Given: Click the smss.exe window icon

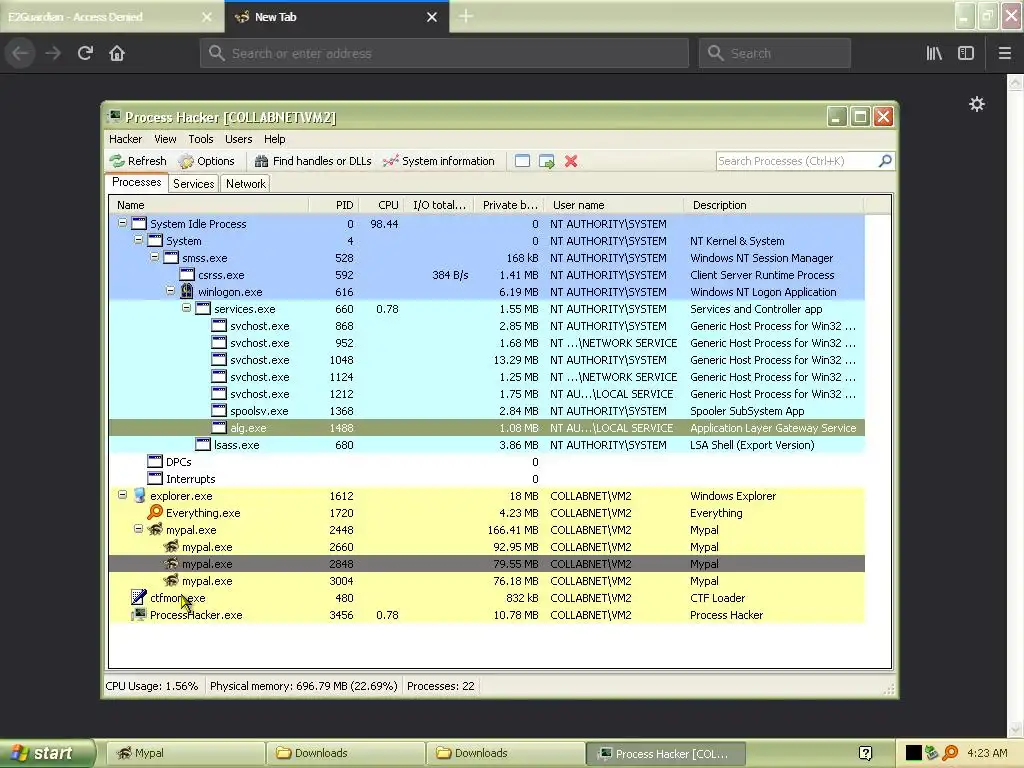Looking at the screenshot, I should coord(171,257).
